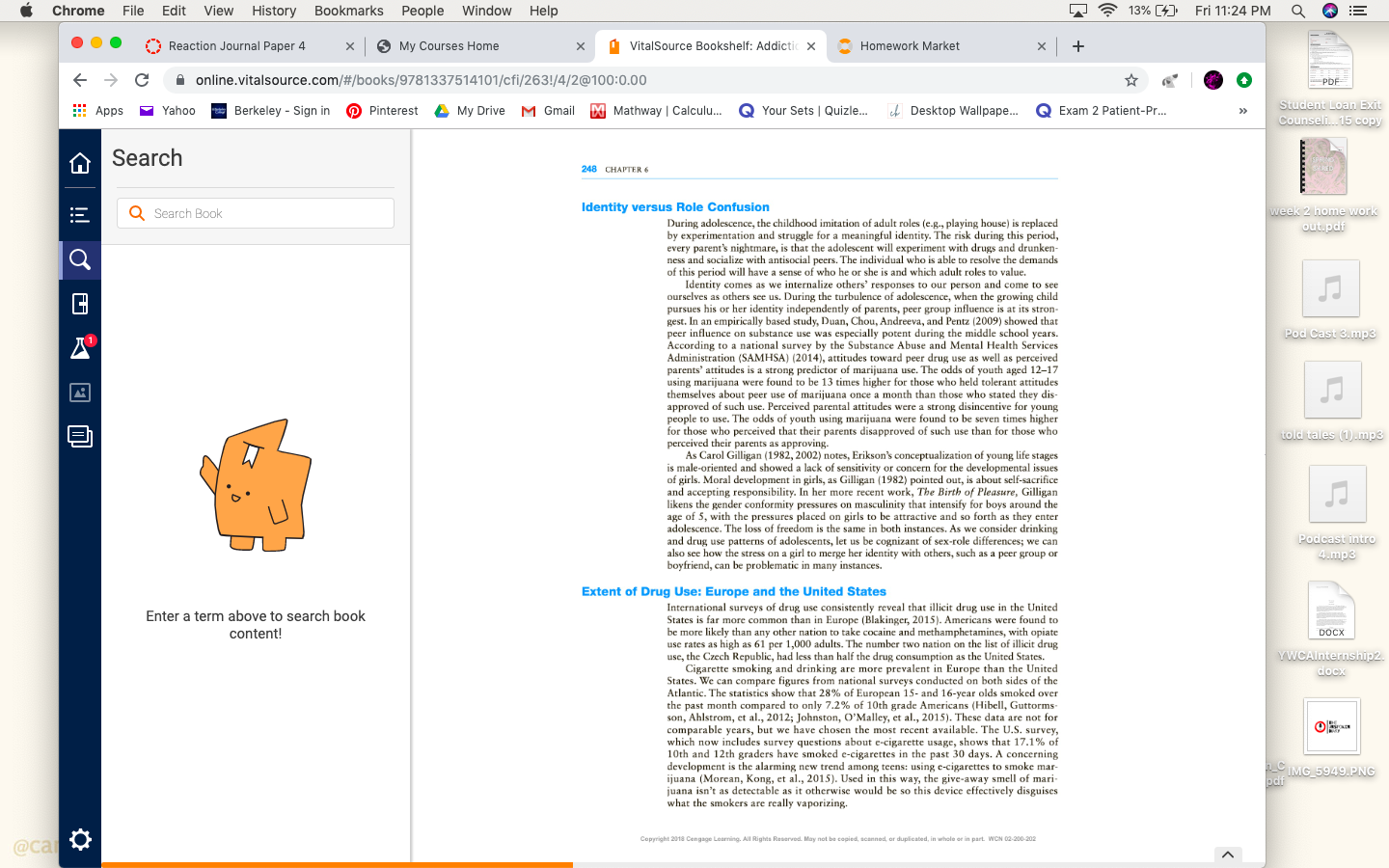The height and width of the screenshot is (868, 1389).
Task: Open the Your Sets Quizlet bookmark
Action: pyautogui.click(x=803, y=111)
